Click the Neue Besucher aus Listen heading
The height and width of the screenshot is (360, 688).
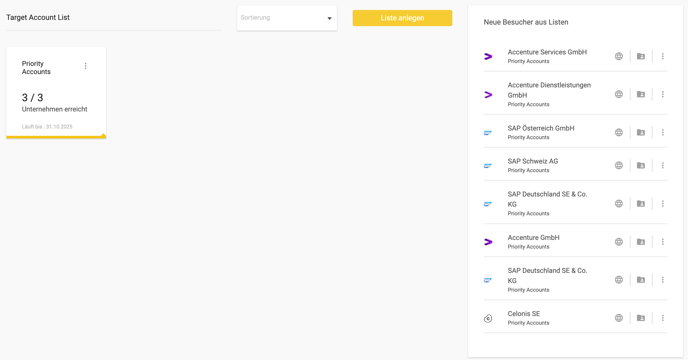coord(526,22)
